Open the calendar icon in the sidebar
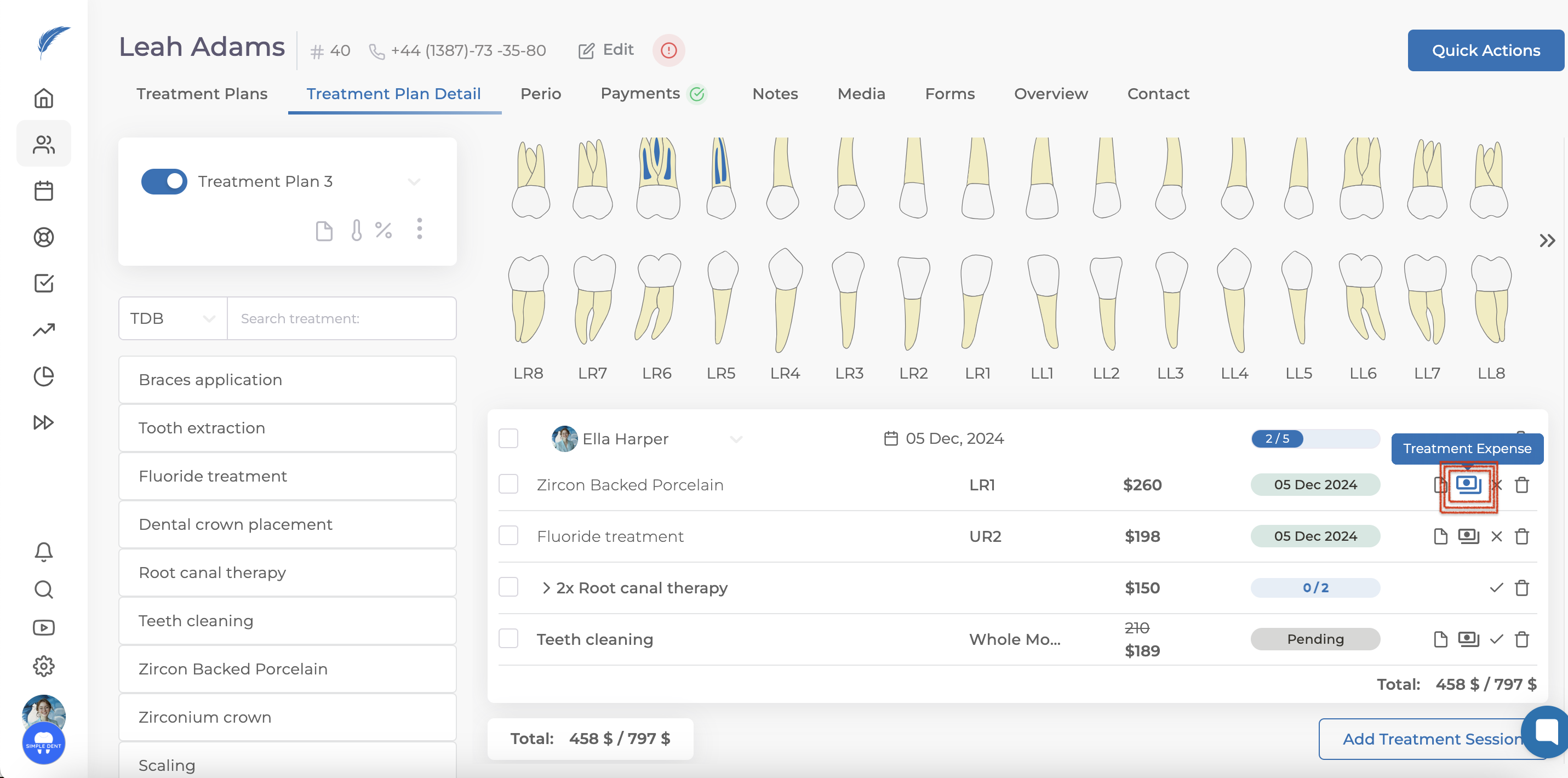The height and width of the screenshot is (778, 1568). point(44,191)
